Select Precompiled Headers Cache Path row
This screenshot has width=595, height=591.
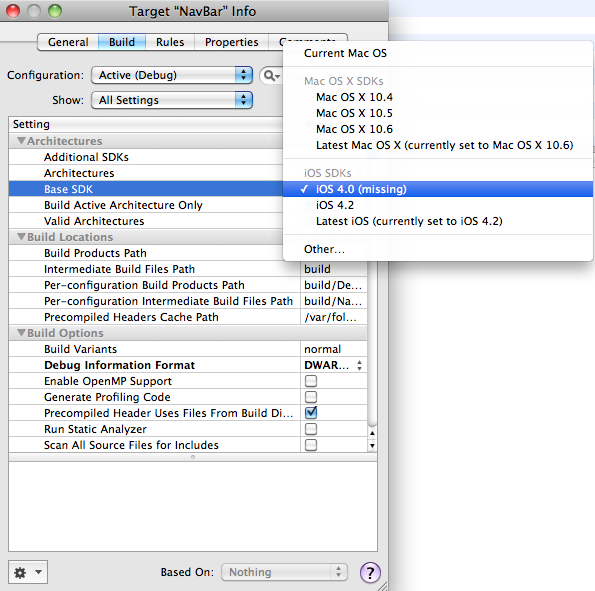(188, 317)
